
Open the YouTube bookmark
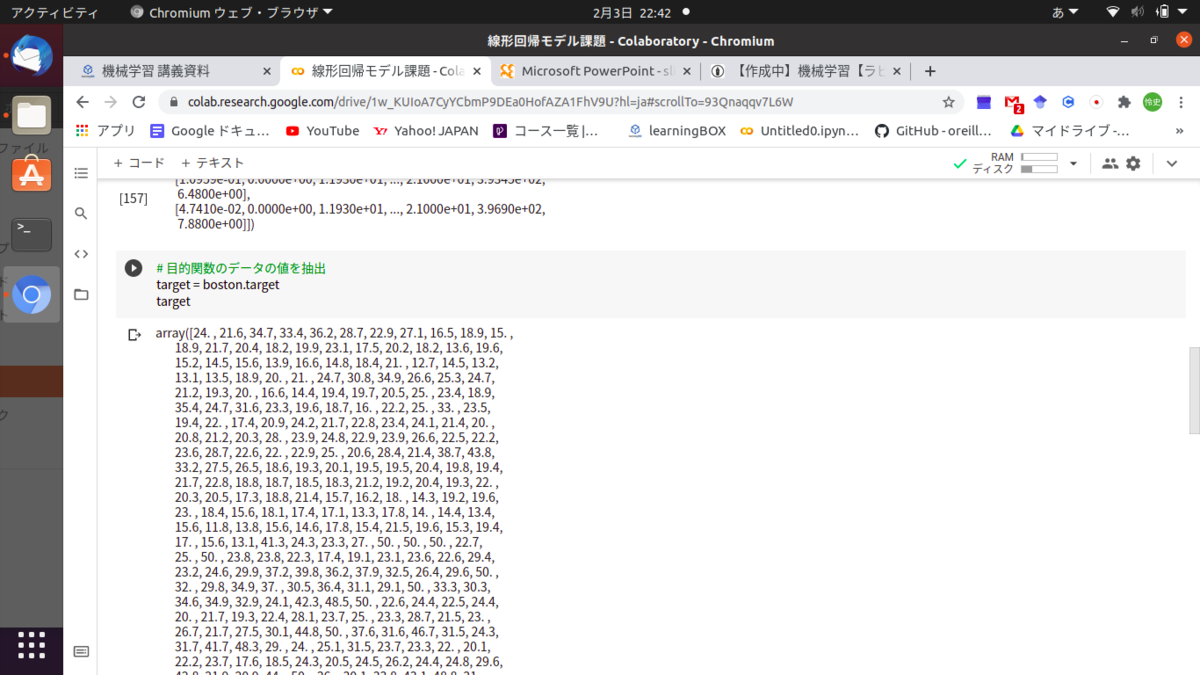[x=322, y=131]
